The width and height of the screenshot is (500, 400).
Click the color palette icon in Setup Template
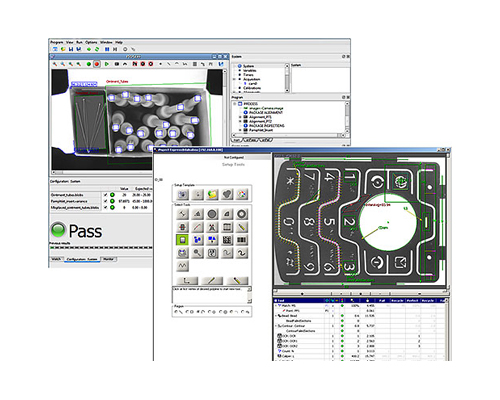pos(242,194)
